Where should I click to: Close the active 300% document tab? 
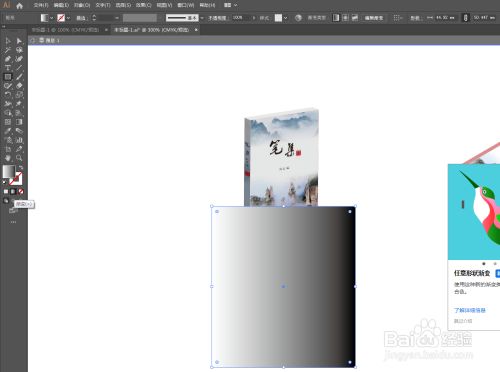[196, 30]
